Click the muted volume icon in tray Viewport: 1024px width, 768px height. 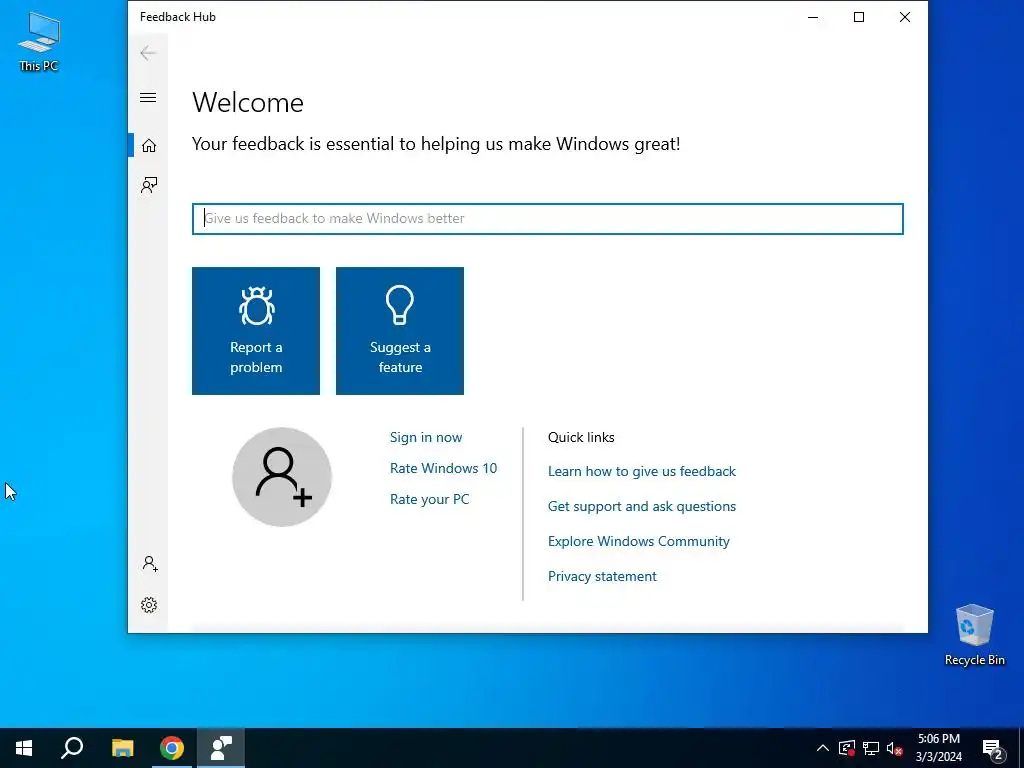pos(894,748)
